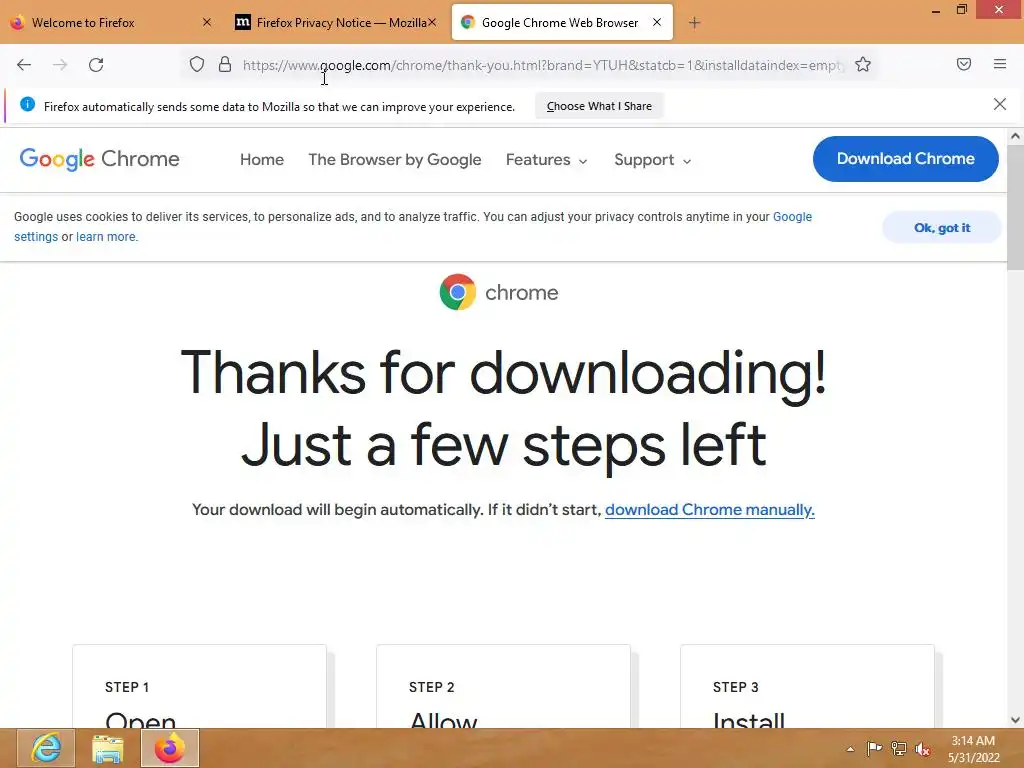Open the Firefox application hamburger menu

(1000, 64)
